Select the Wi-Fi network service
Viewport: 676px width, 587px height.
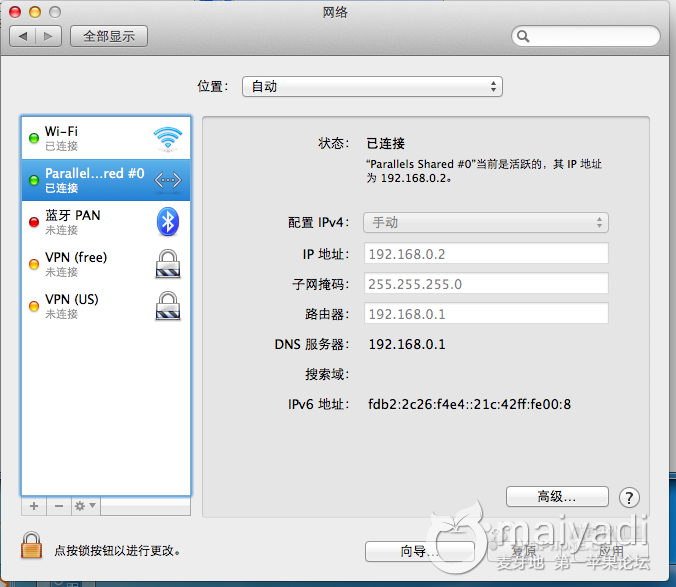[x=106, y=138]
